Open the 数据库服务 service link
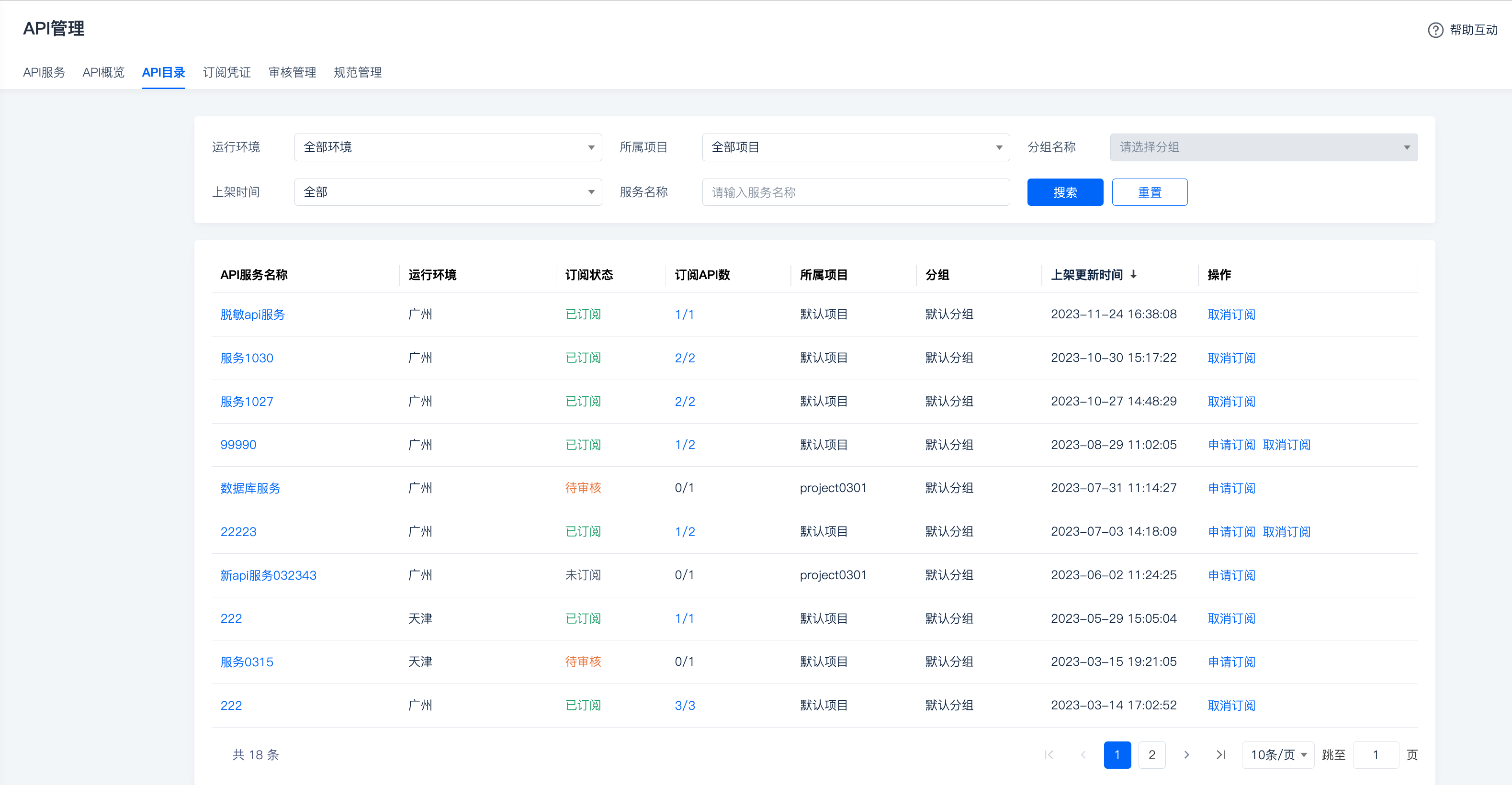 (250, 488)
